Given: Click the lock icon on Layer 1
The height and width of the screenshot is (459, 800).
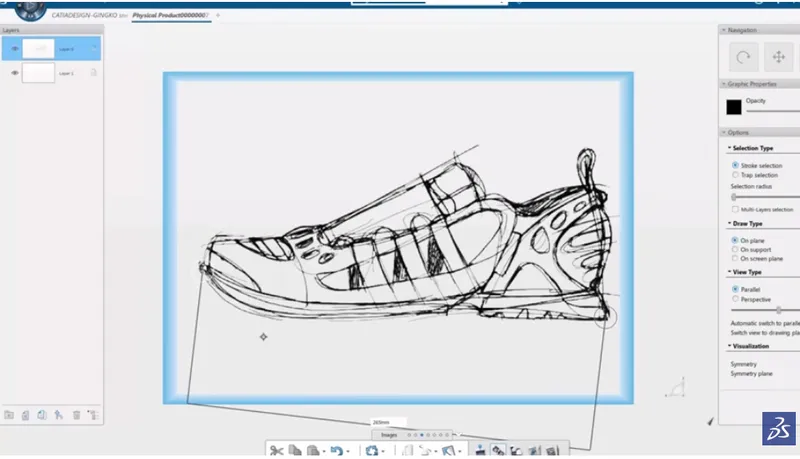Looking at the screenshot, I should 94,73.
